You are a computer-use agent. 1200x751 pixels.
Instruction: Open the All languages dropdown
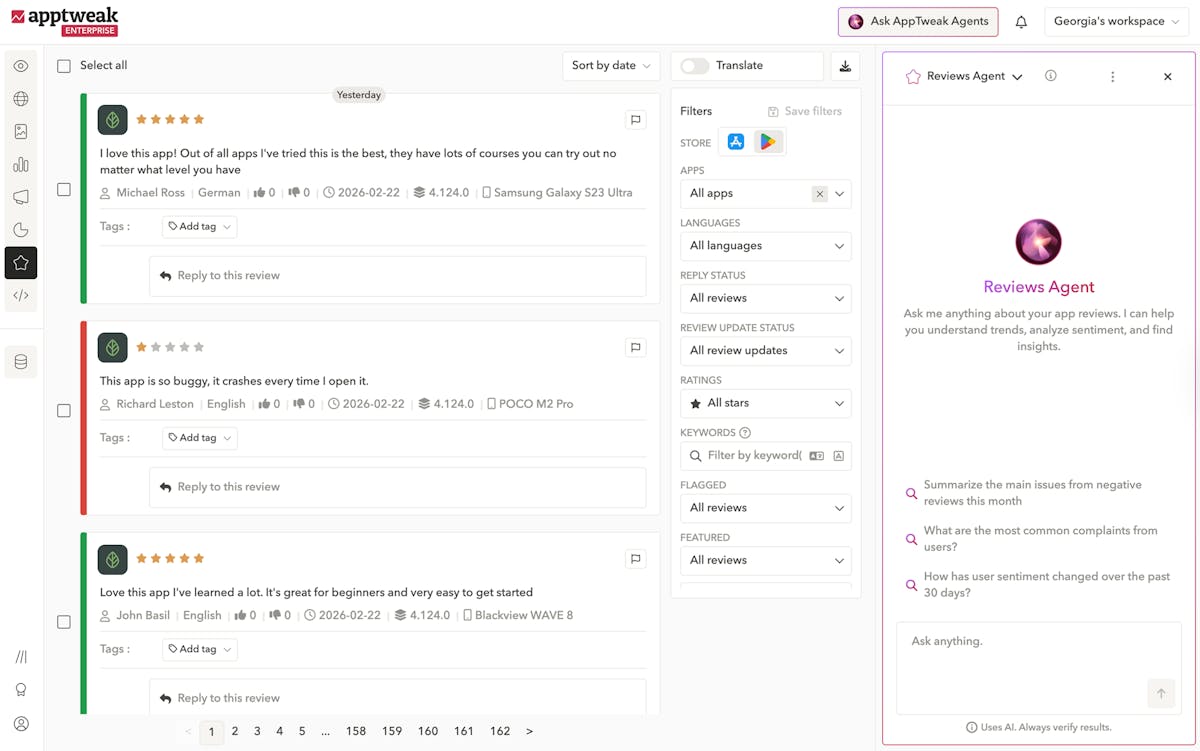(765, 246)
